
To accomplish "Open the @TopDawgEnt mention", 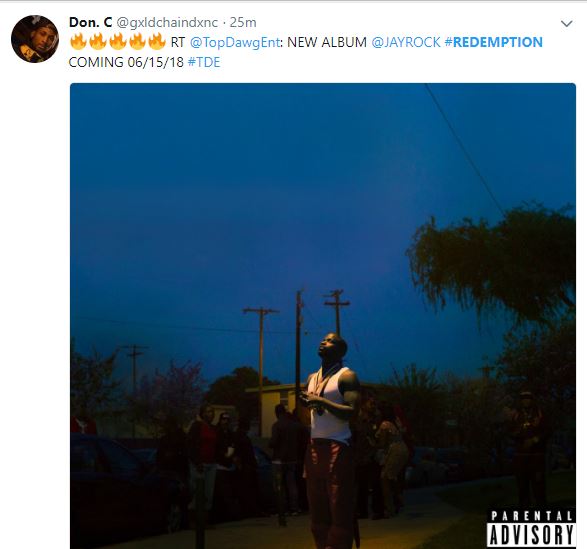I will [x=235, y=42].
